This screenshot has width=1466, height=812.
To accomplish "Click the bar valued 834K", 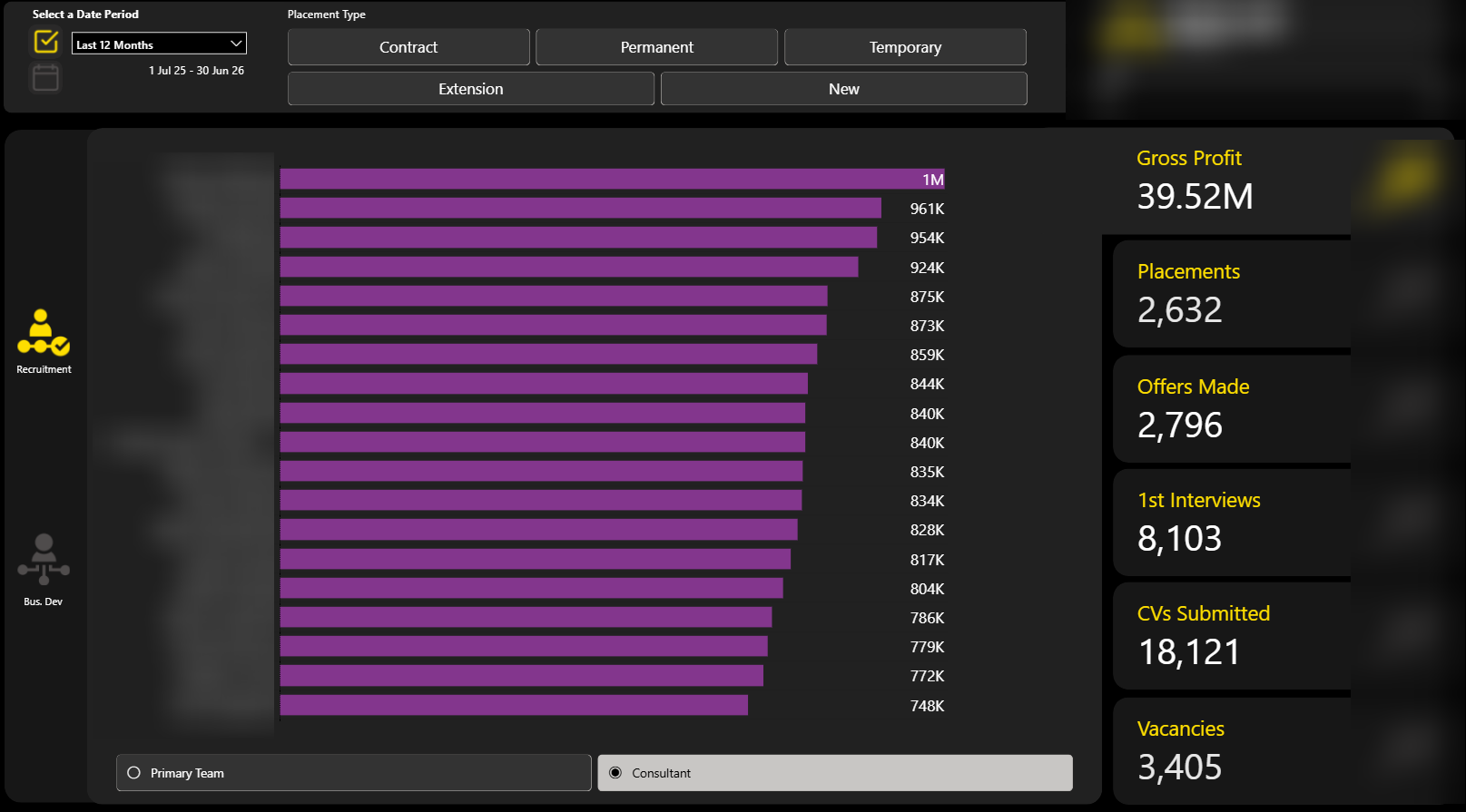I will coord(540,500).
